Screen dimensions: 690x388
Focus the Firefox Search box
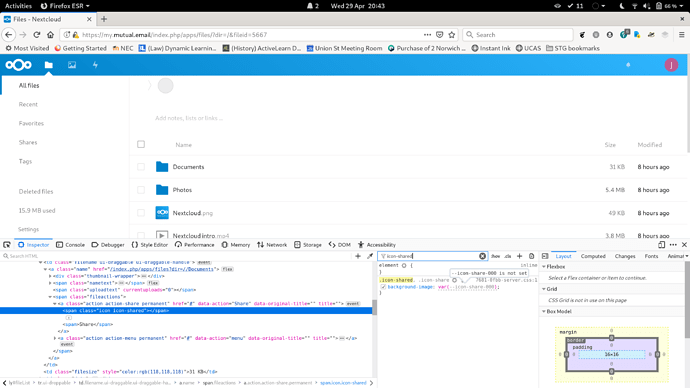tap(518, 35)
